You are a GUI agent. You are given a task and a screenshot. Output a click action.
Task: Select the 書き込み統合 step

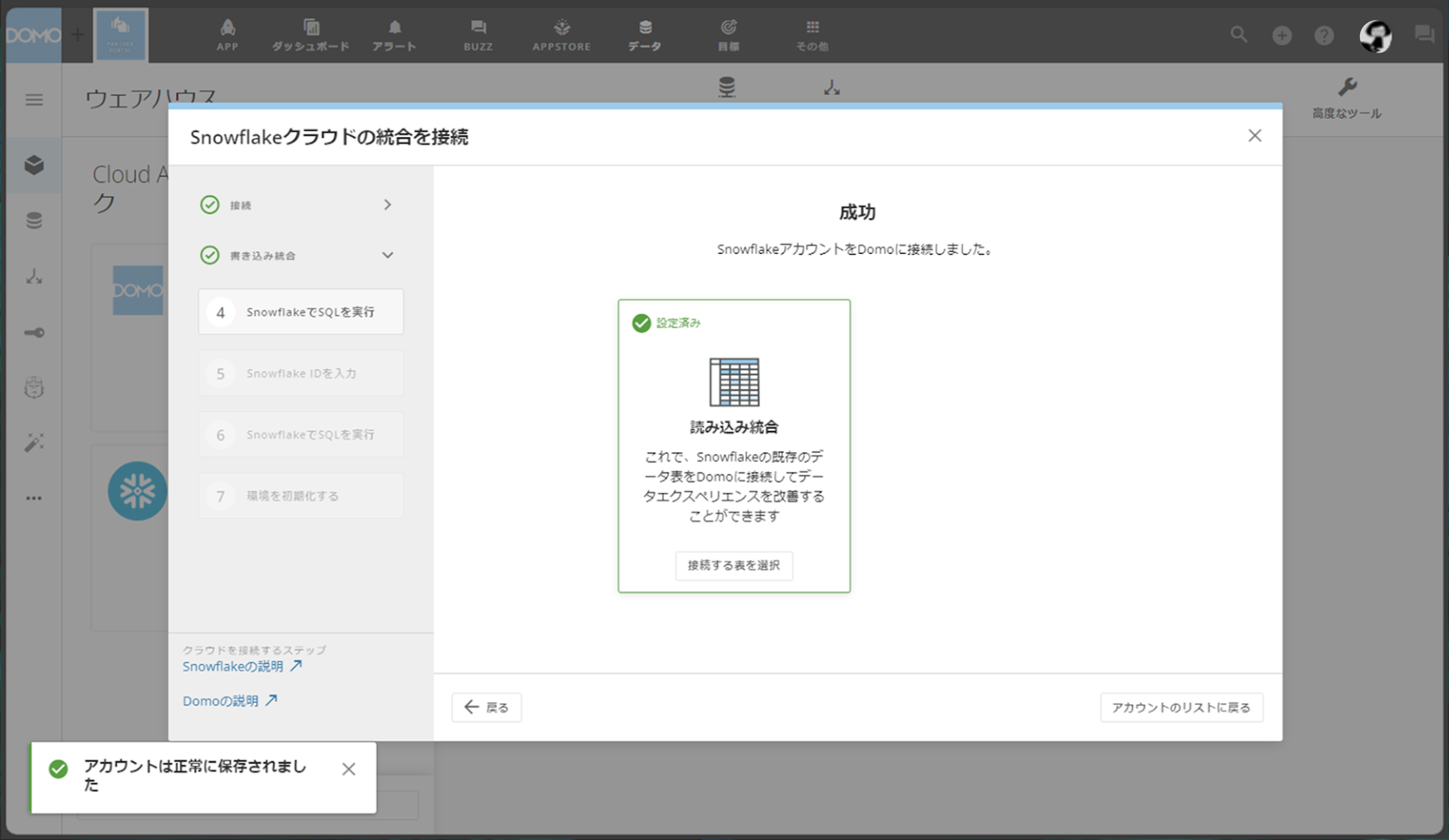coord(262,256)
